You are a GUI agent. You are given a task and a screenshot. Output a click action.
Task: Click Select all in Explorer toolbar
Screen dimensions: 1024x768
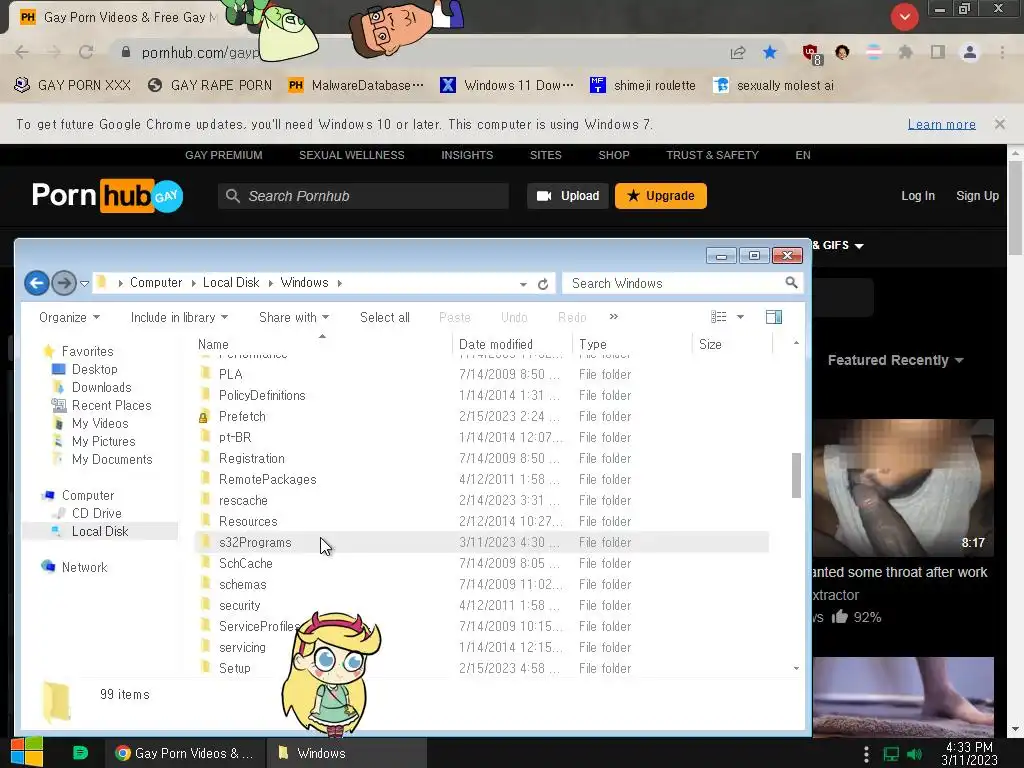385,317
